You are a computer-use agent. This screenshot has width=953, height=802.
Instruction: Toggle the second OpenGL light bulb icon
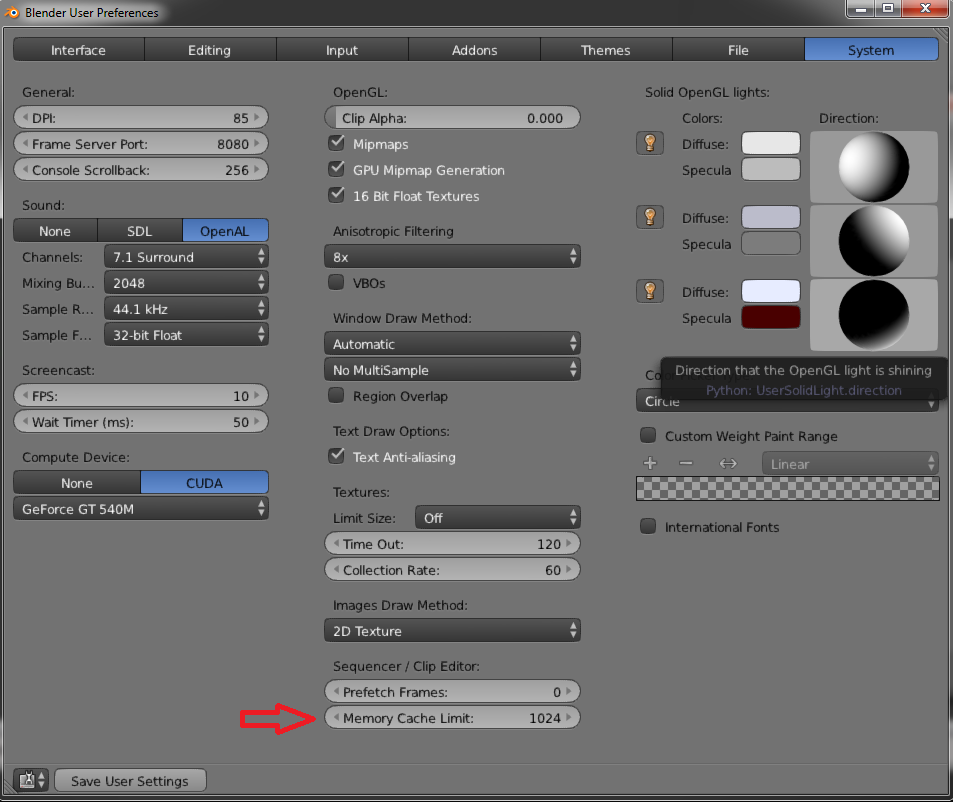(650, 217)
